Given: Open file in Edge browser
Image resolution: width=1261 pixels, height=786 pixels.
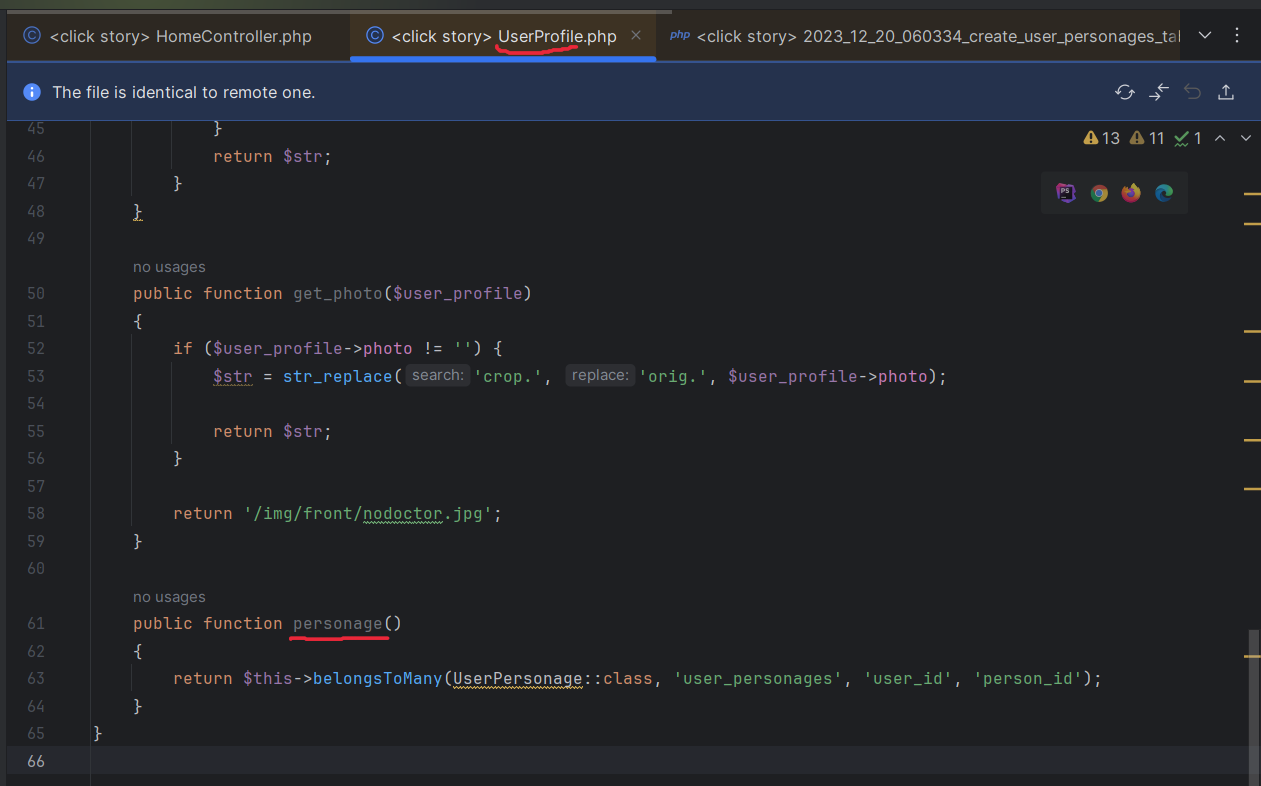Looking at the screenshot, I should pyautogui.click(x=1164, y=193).
